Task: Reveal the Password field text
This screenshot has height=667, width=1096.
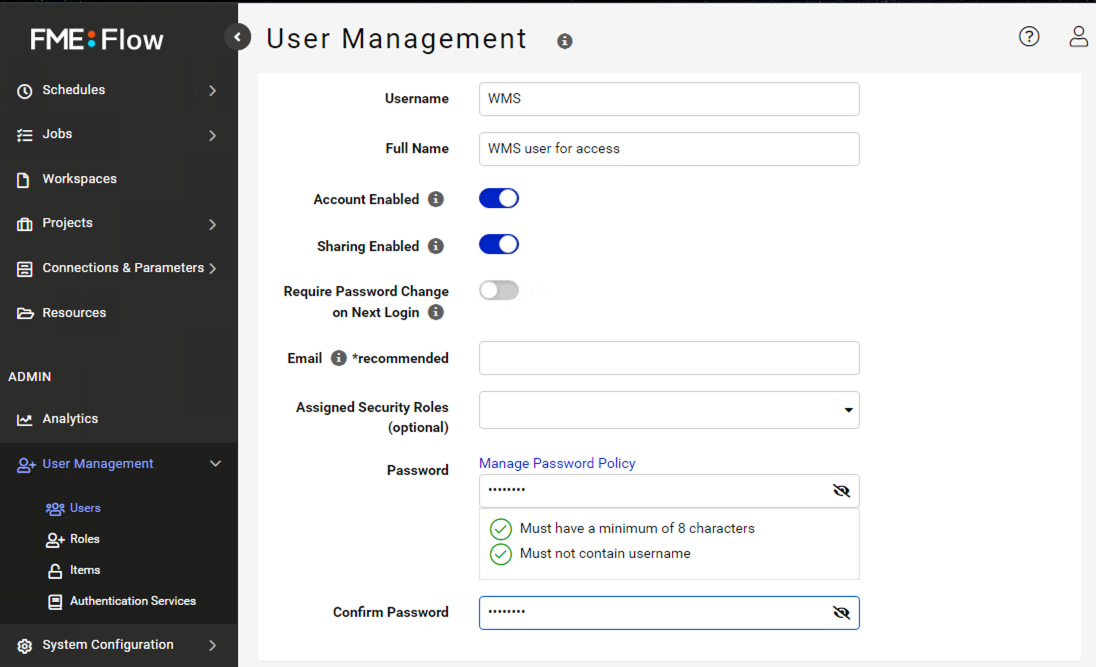Action: tap(841, 491)
